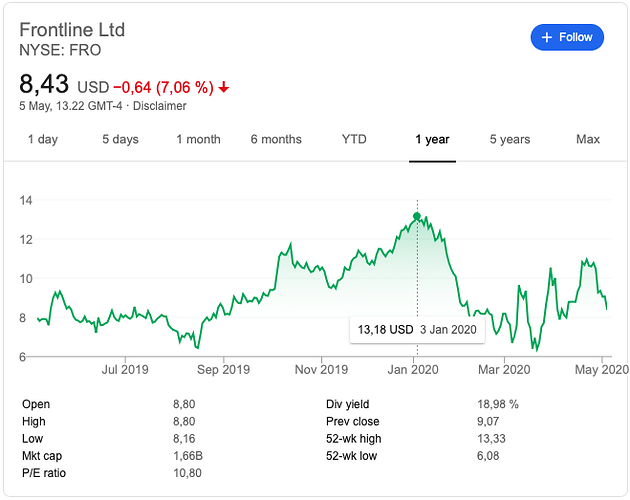This screenshot has height=500, width=630.
Task: Show the 5 years price history
Action: tap(510, 139)
